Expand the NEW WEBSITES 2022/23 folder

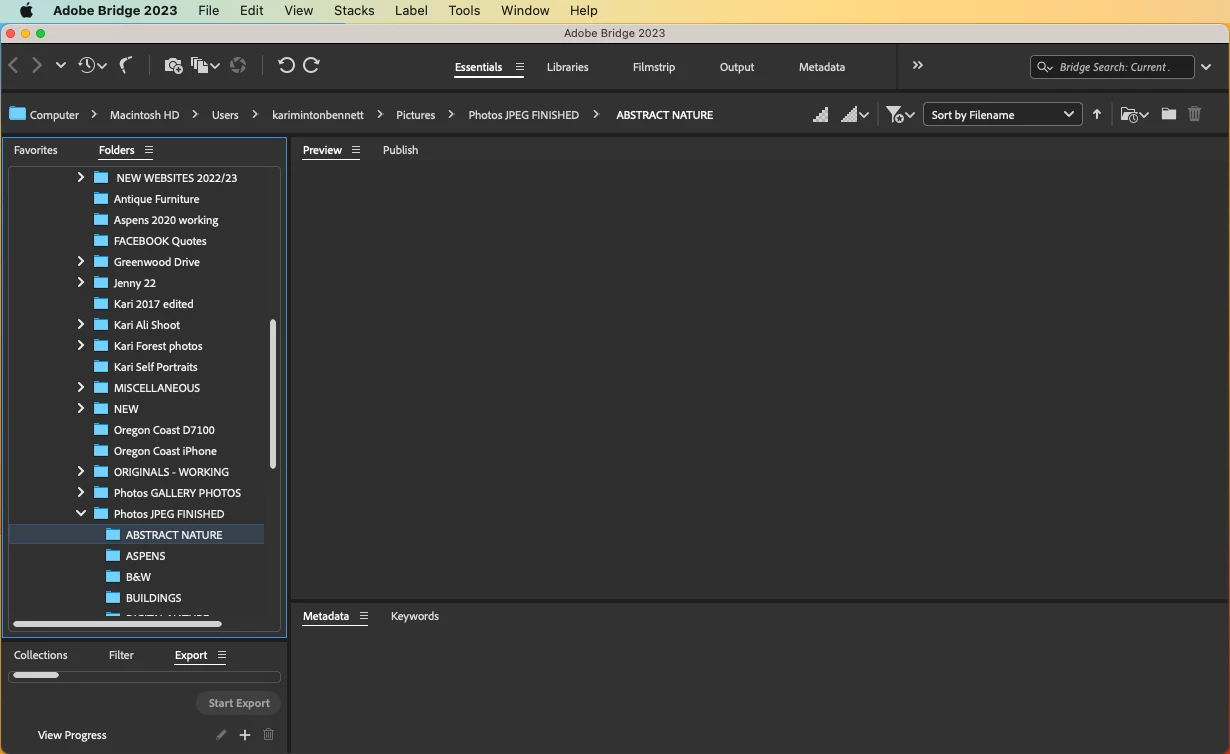point(81,178)
